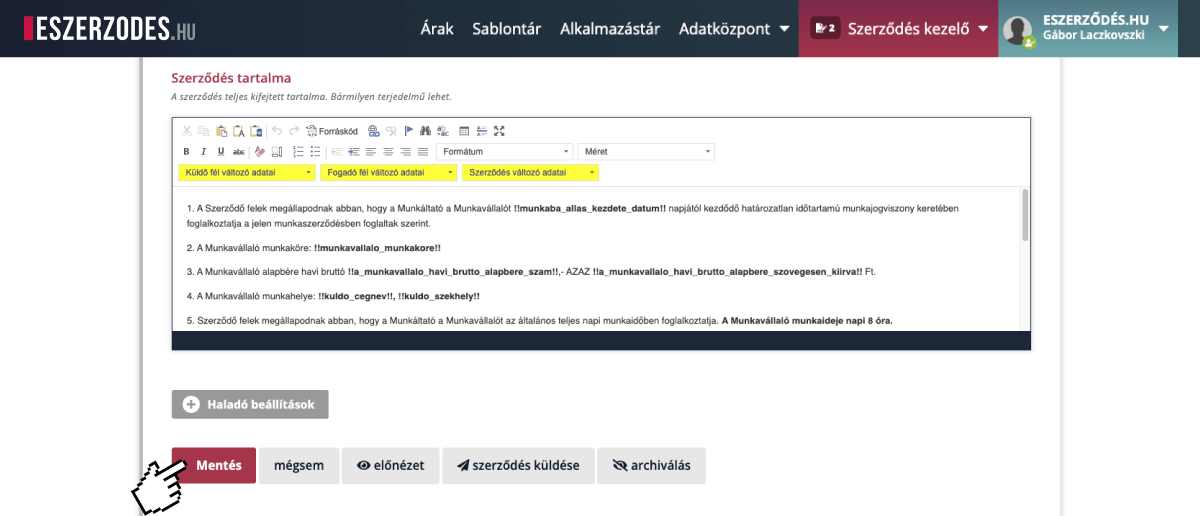Insert a table using the table icon
The width and height of the screenshot is (1200, 516).
(464, 131)
